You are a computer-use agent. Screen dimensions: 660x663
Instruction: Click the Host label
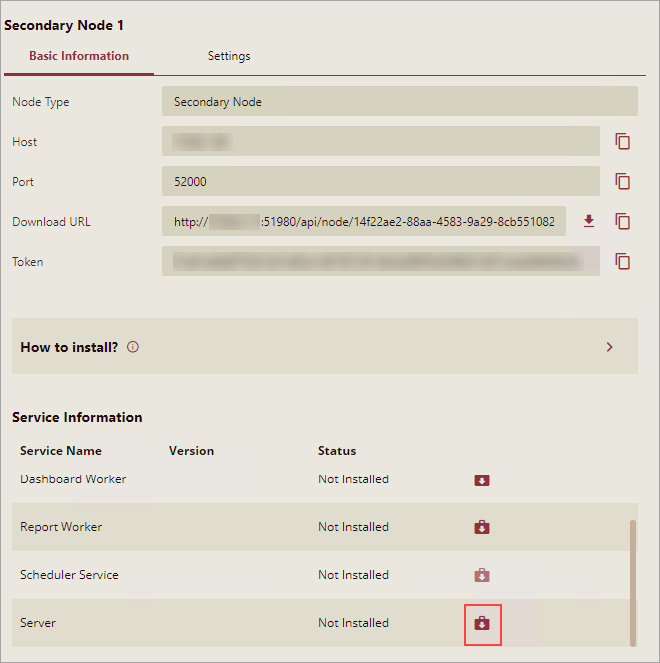pyautogui.click(x=25, y=142)
